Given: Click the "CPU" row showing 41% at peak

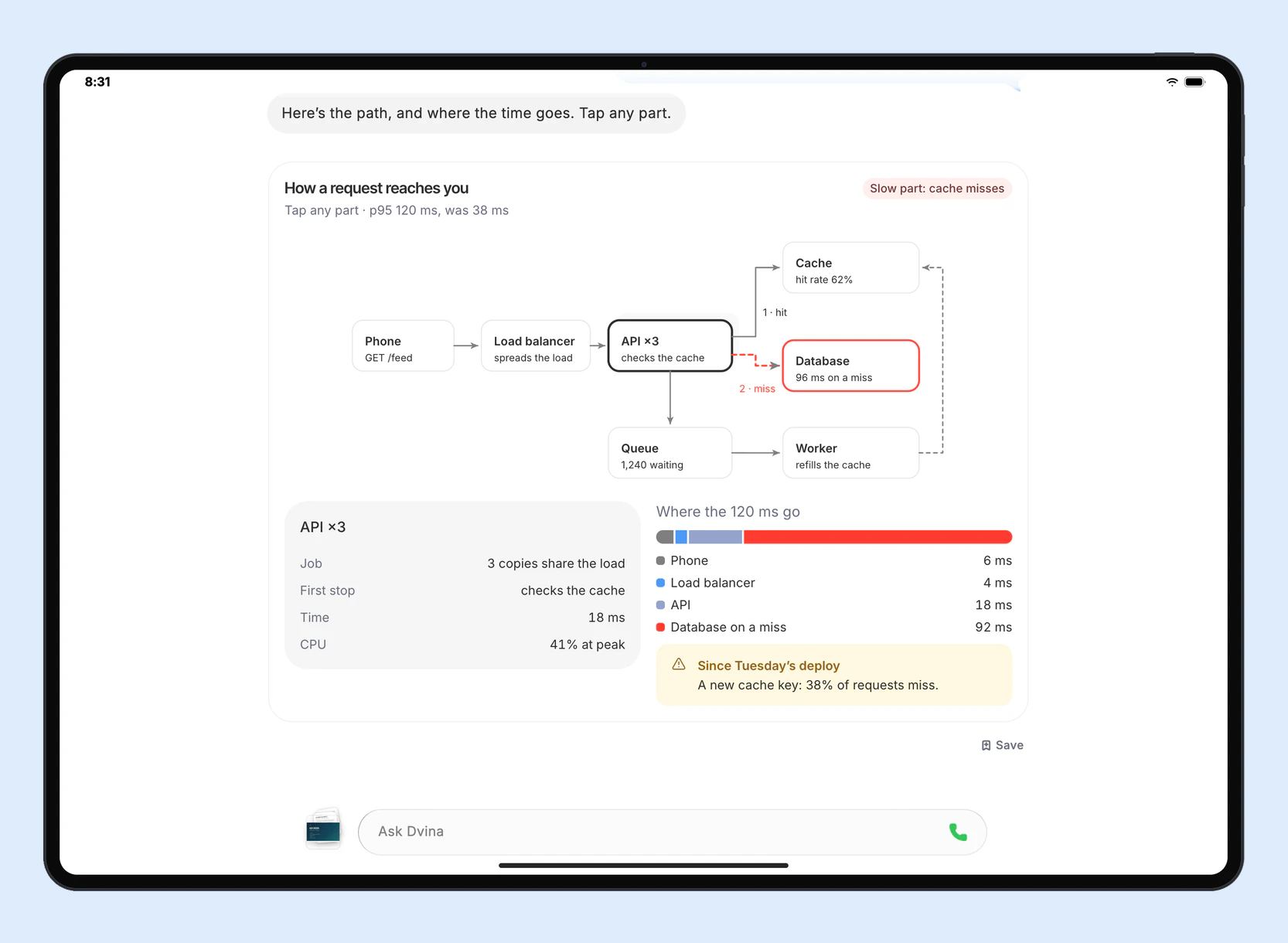Looking at the screenshot, I should pos(462,645).
